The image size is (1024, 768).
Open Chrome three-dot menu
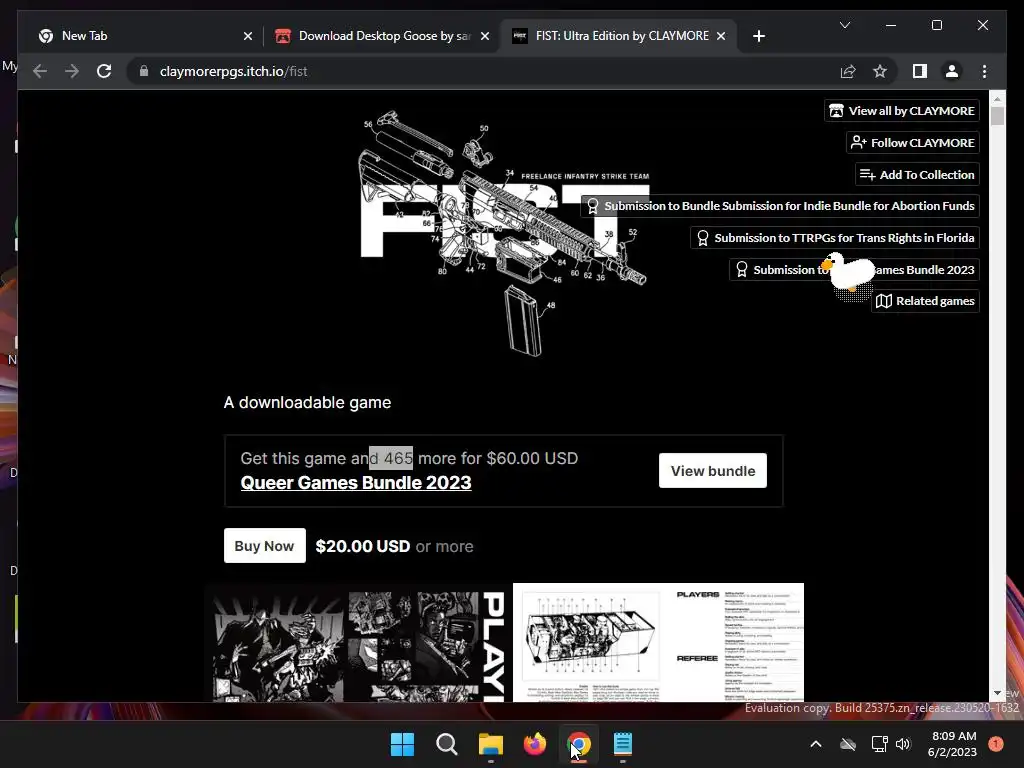point(984,71)
